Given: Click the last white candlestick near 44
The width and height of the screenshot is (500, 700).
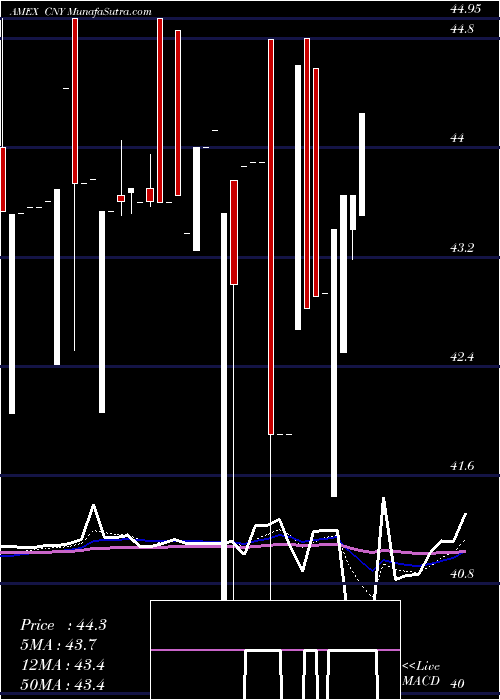Looking at the screenshot, I should pyautogui.click(x=362, y=165).
